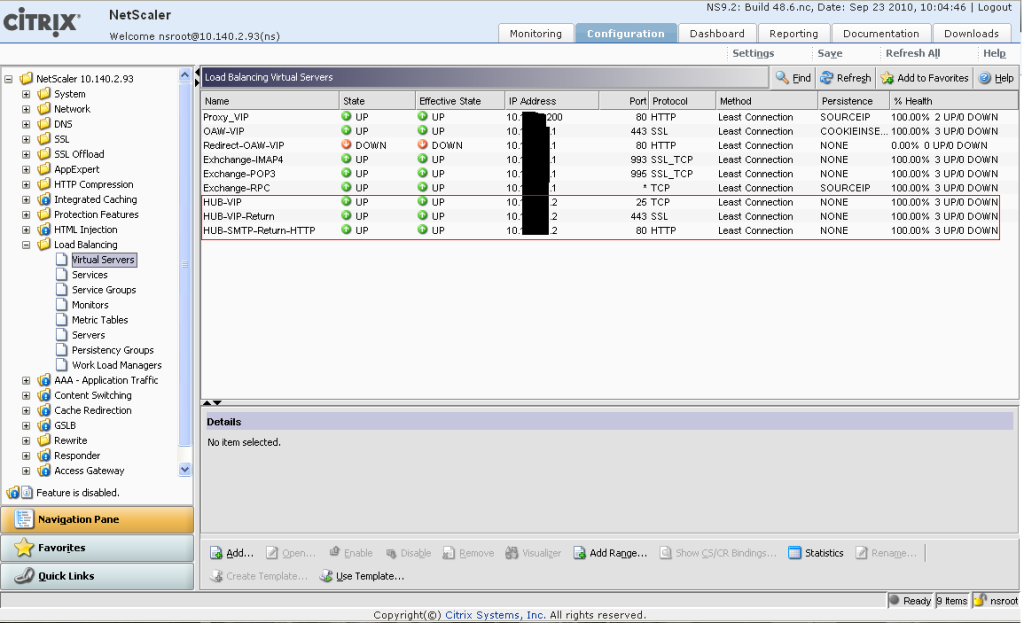This screenshot has height=623, width=1024.
Task: Open Work Load Managers tree item
Action: 116,365
